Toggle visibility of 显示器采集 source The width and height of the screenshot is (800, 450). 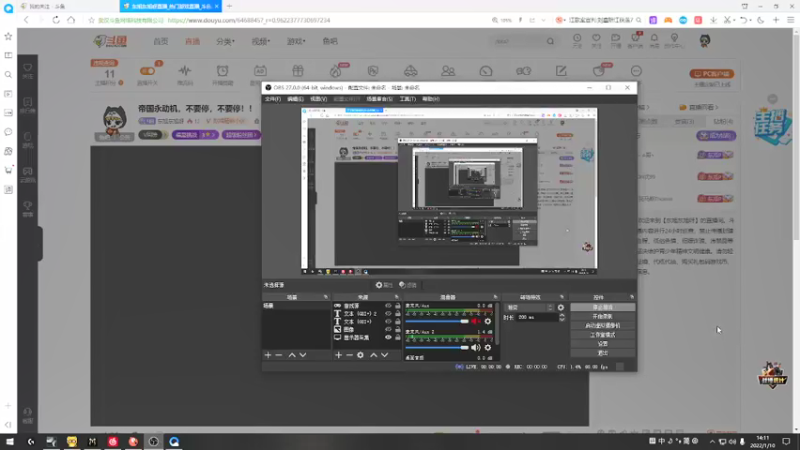coord(388,337)
